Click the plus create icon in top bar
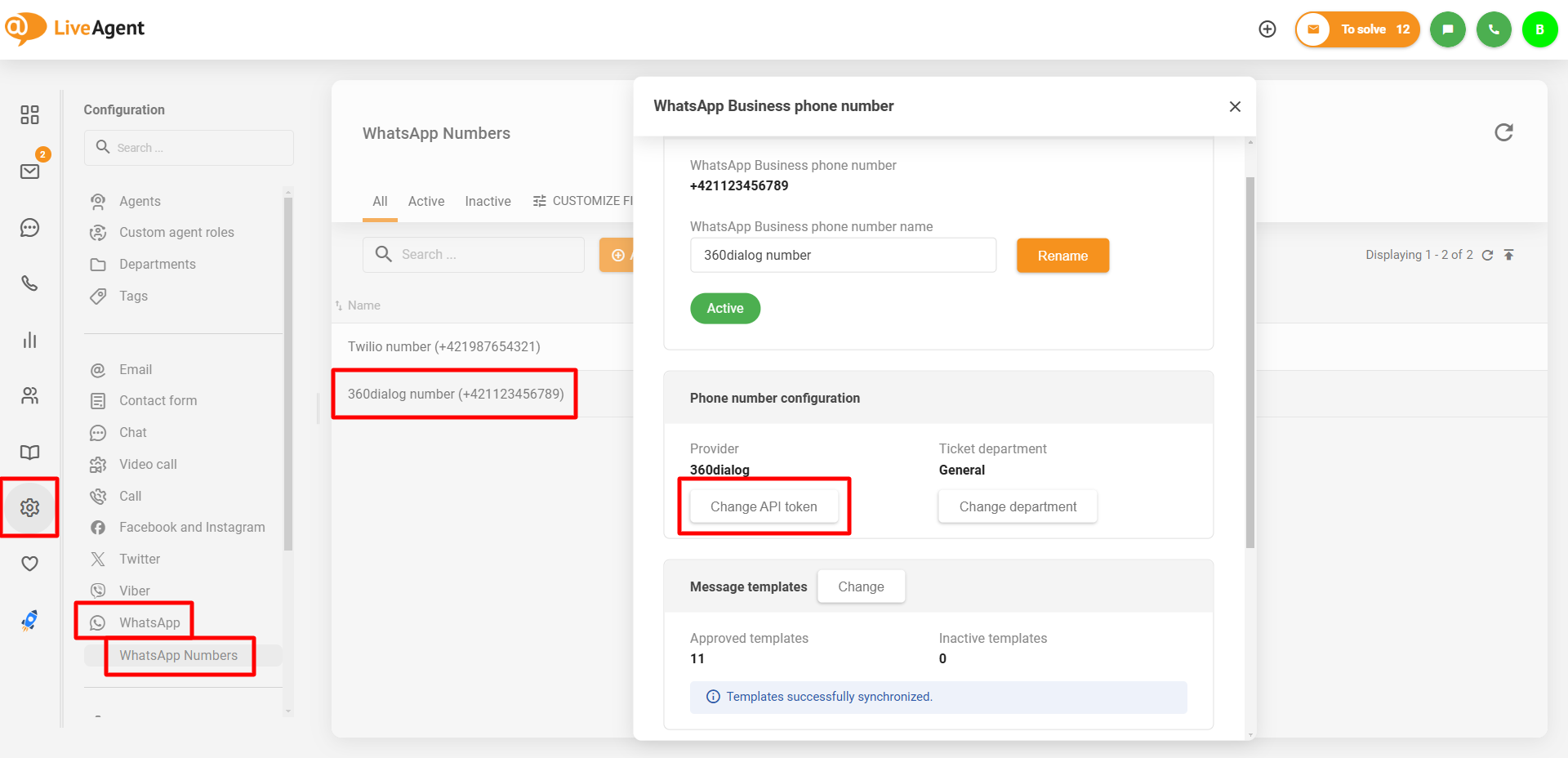Image resolution: width=1568 pixels, height=758 pixels. pos(1267,29)
